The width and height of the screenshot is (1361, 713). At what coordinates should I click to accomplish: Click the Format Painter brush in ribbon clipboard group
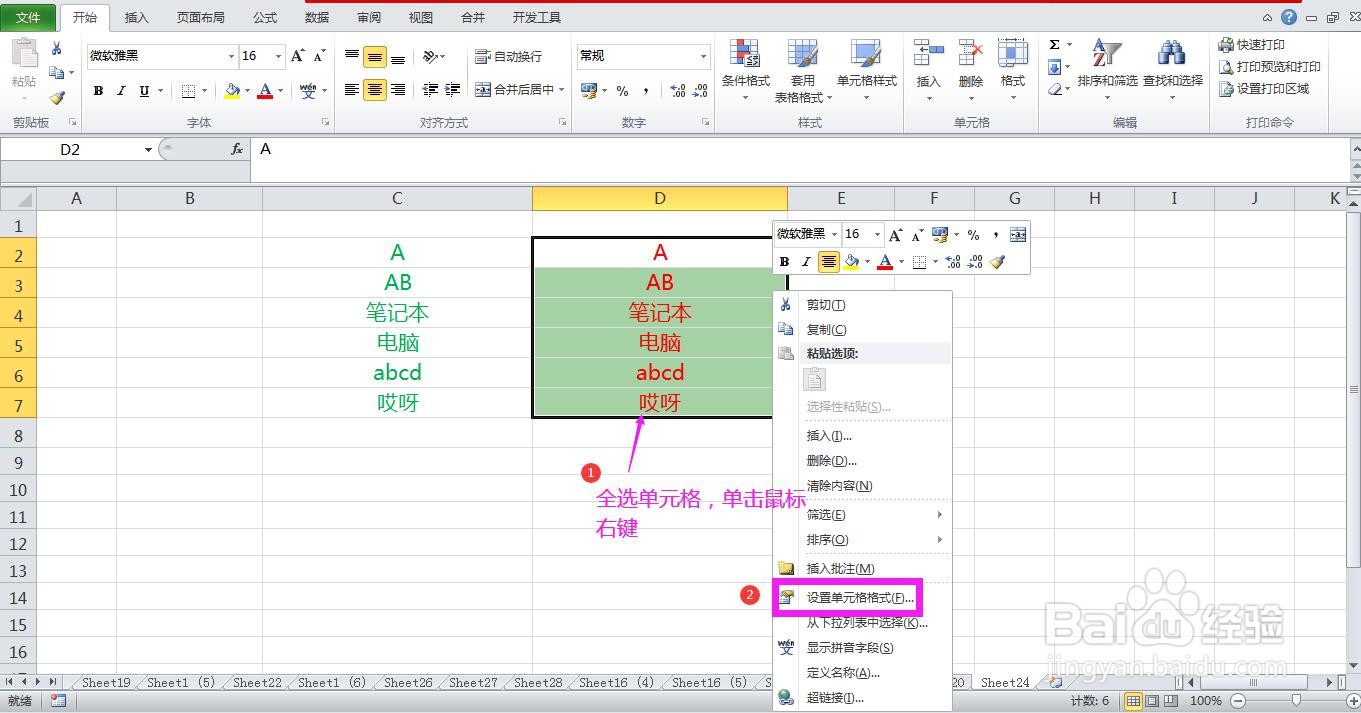click(x=57, y=98)
